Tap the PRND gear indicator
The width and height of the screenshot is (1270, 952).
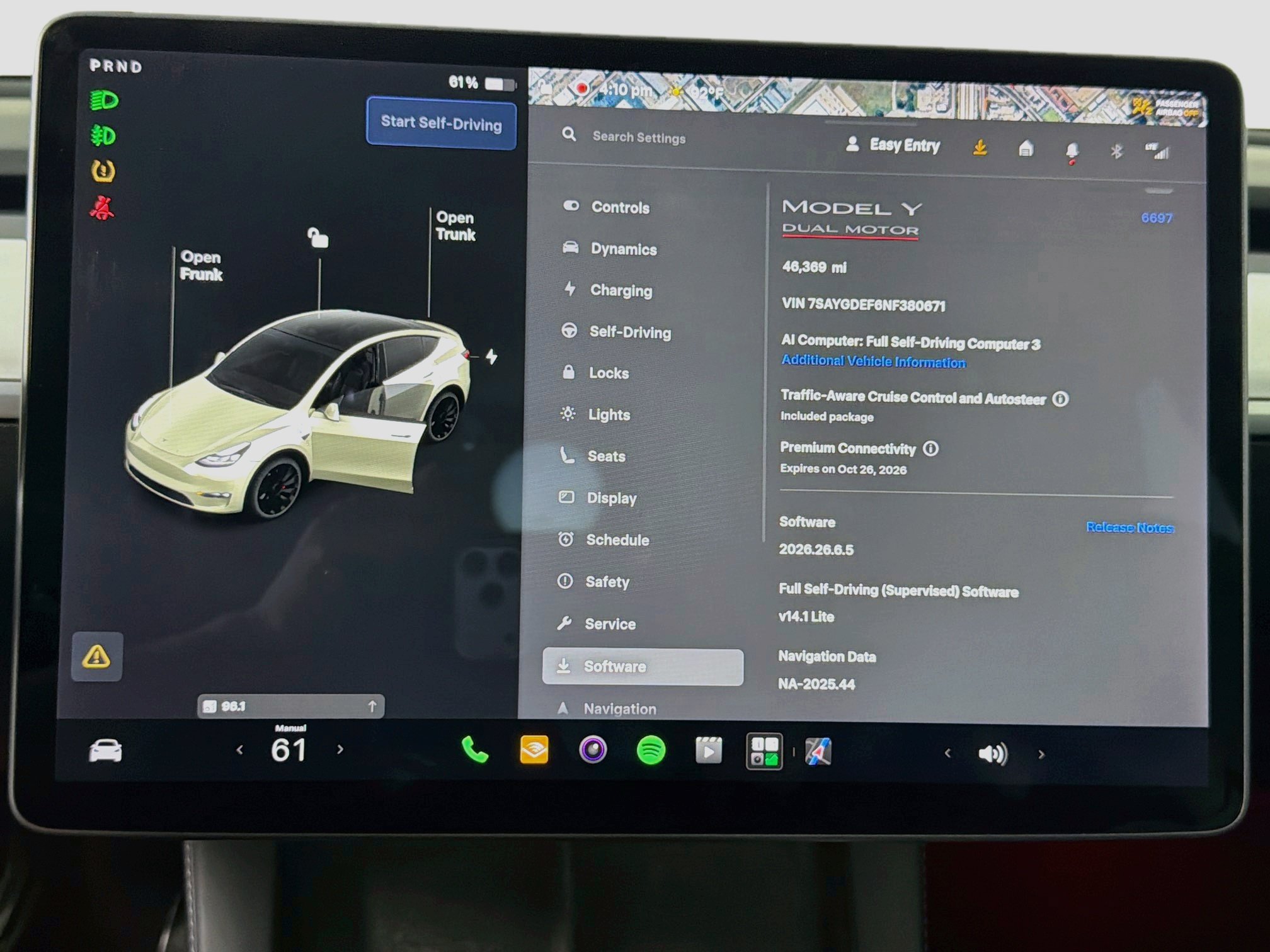(x=116, y=66)
